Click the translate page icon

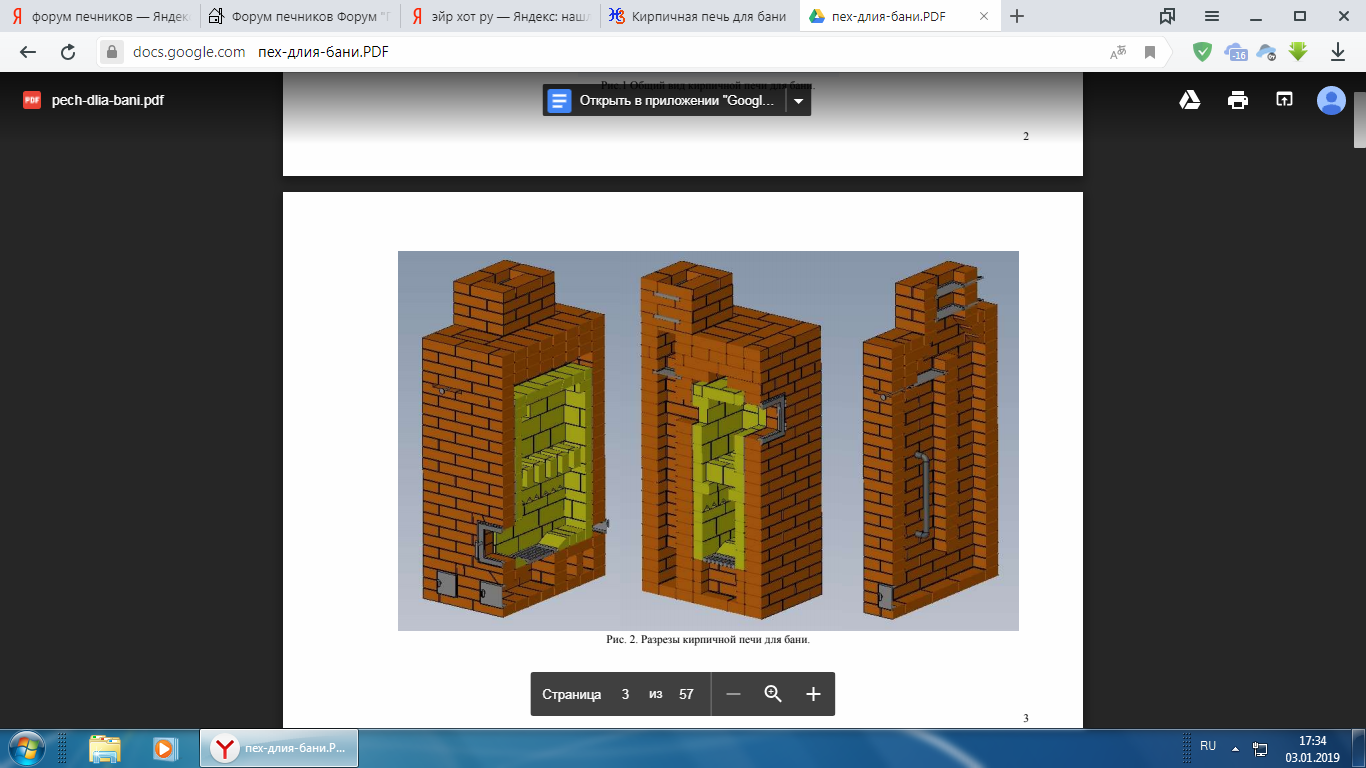pos(1119,52)
